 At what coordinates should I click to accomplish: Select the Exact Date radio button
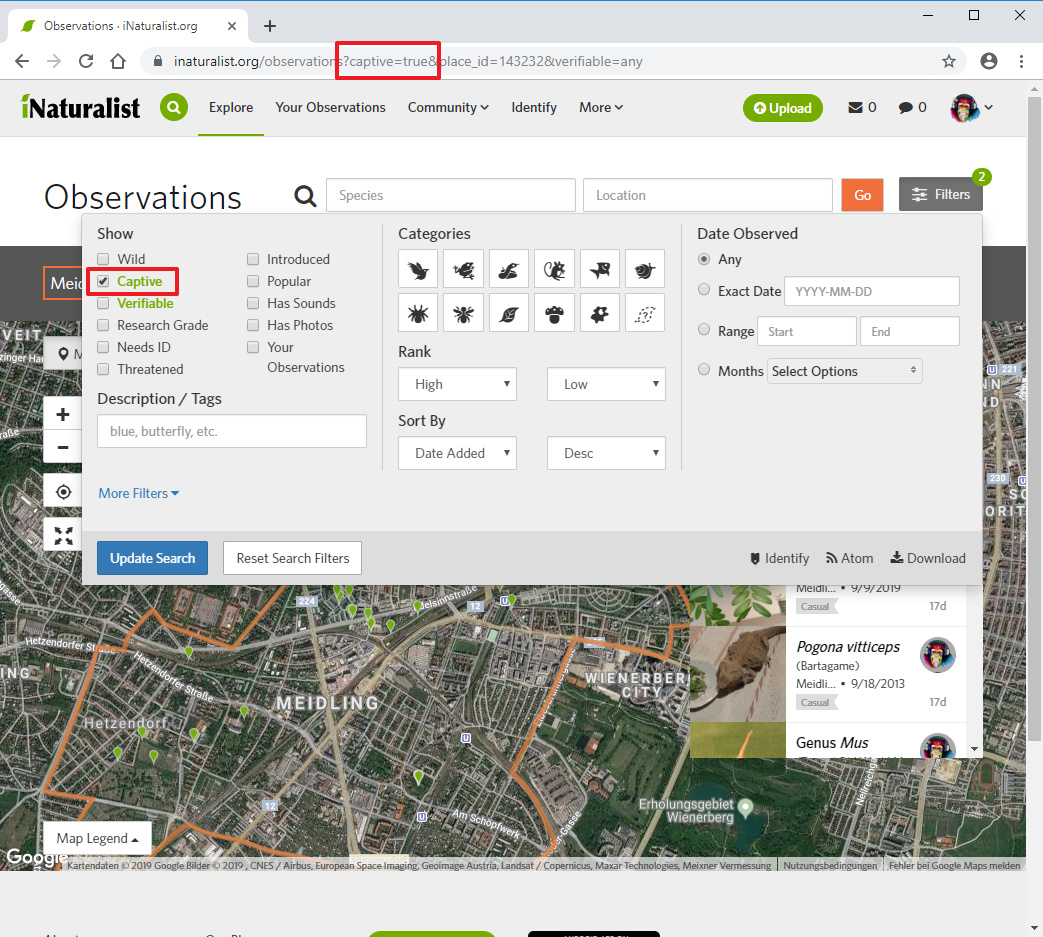(704, 289)
